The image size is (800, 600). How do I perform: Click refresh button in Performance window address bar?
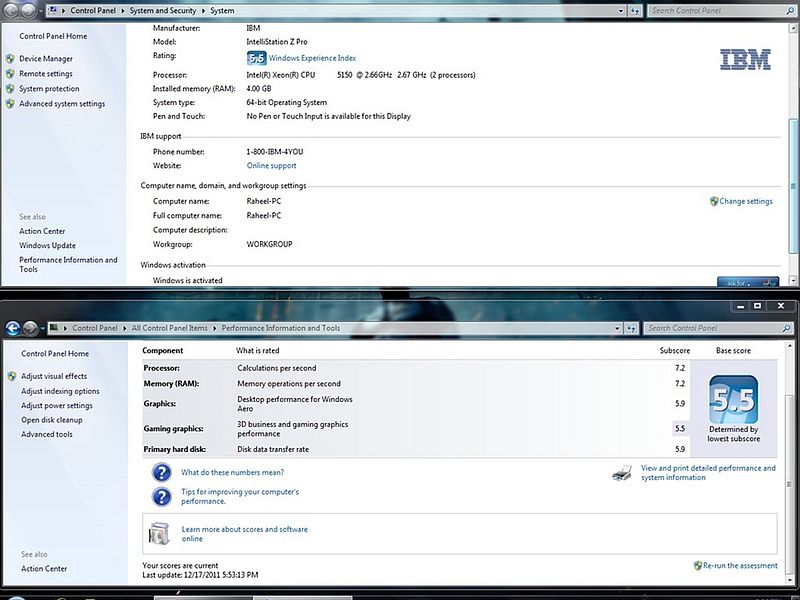[x=631, y=328]
